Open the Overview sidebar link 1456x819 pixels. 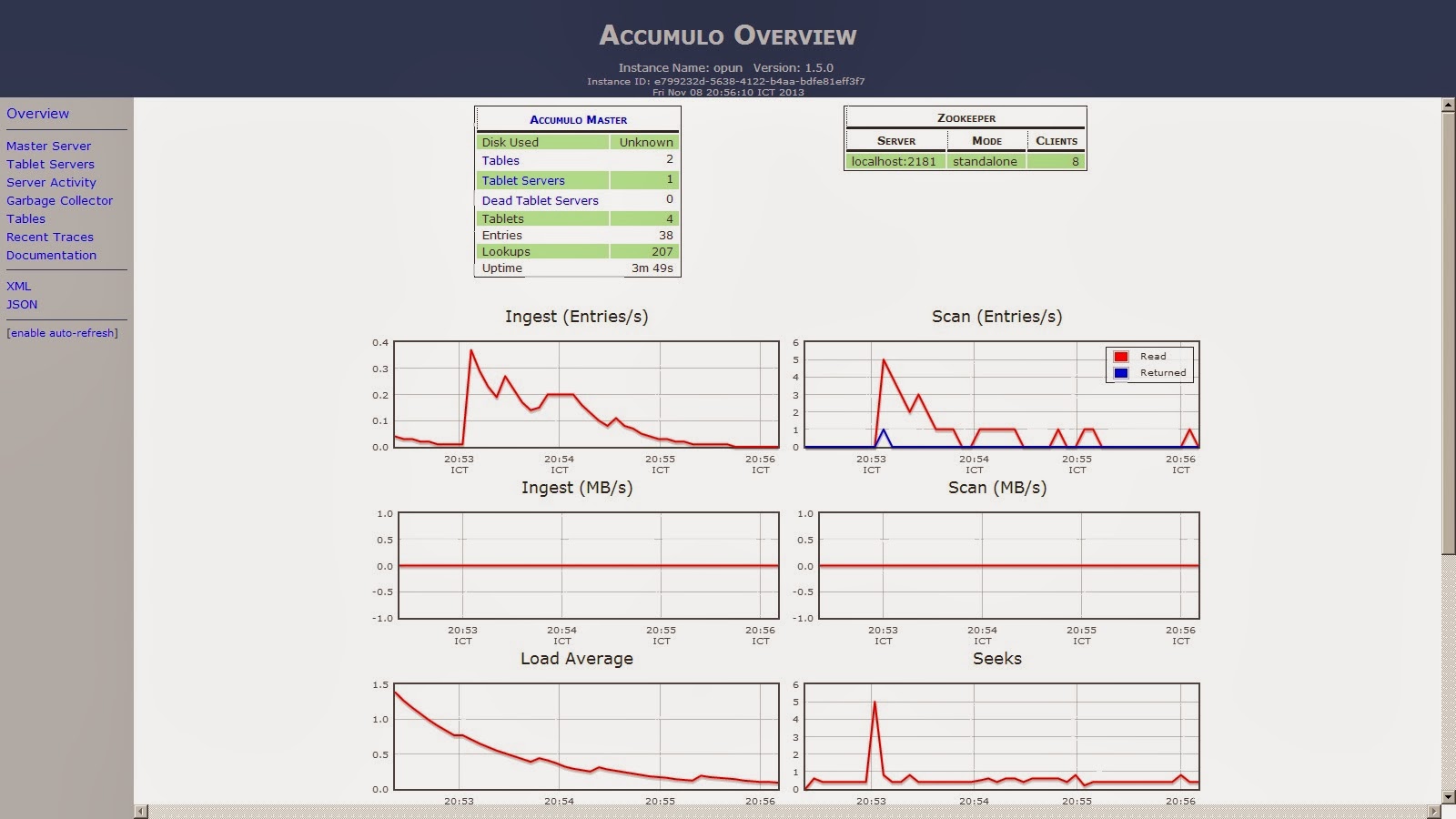(x=37, y=114)
